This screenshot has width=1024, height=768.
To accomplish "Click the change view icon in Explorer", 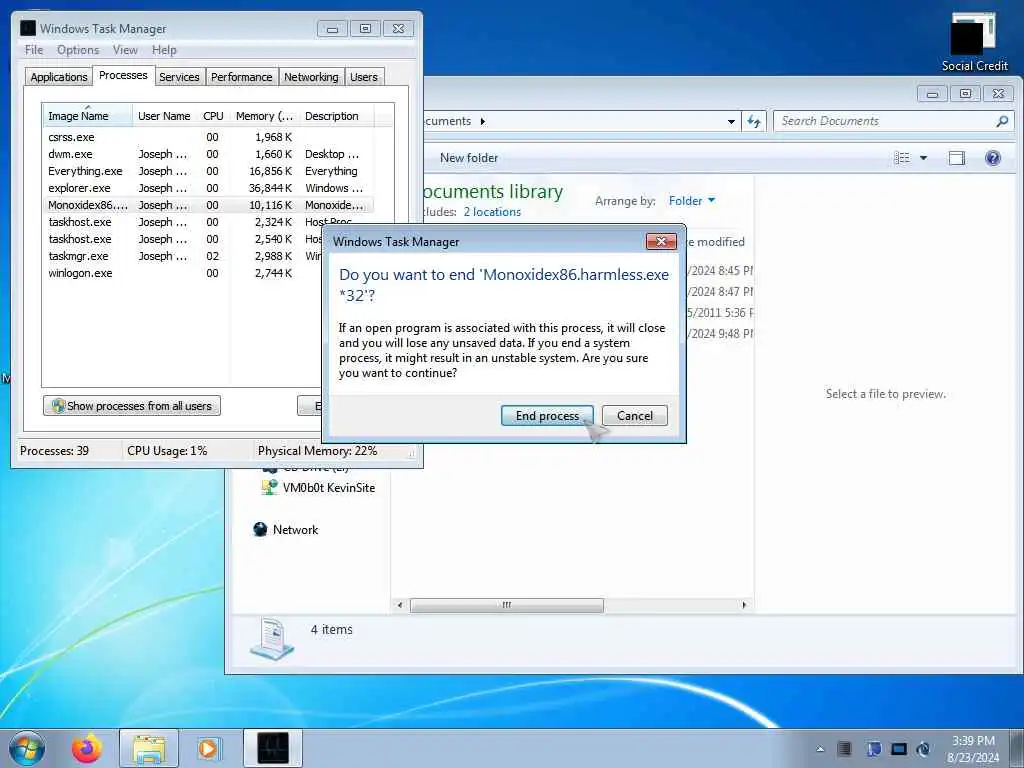I will (902, 158).
